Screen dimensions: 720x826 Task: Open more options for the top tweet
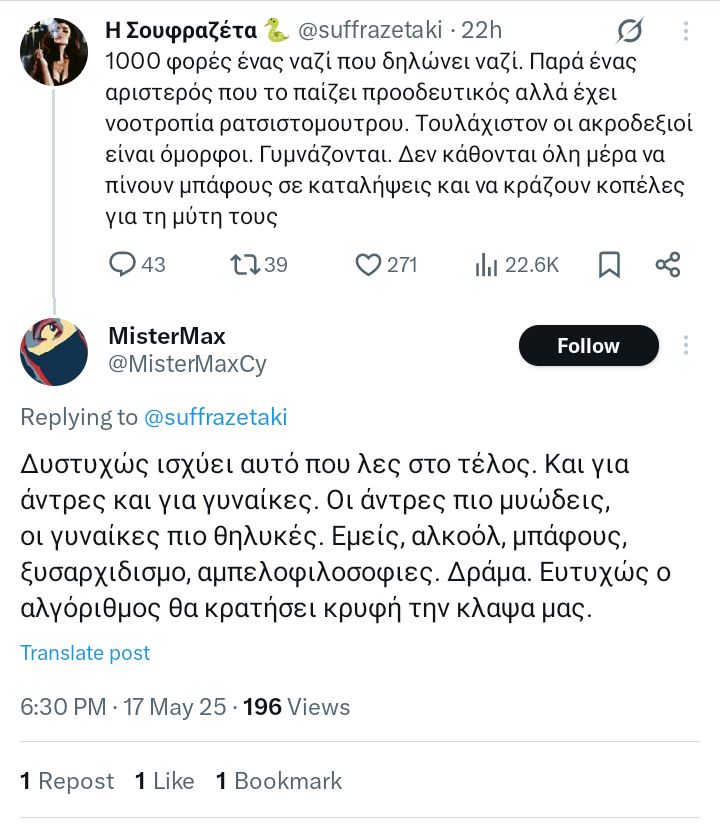686,32
